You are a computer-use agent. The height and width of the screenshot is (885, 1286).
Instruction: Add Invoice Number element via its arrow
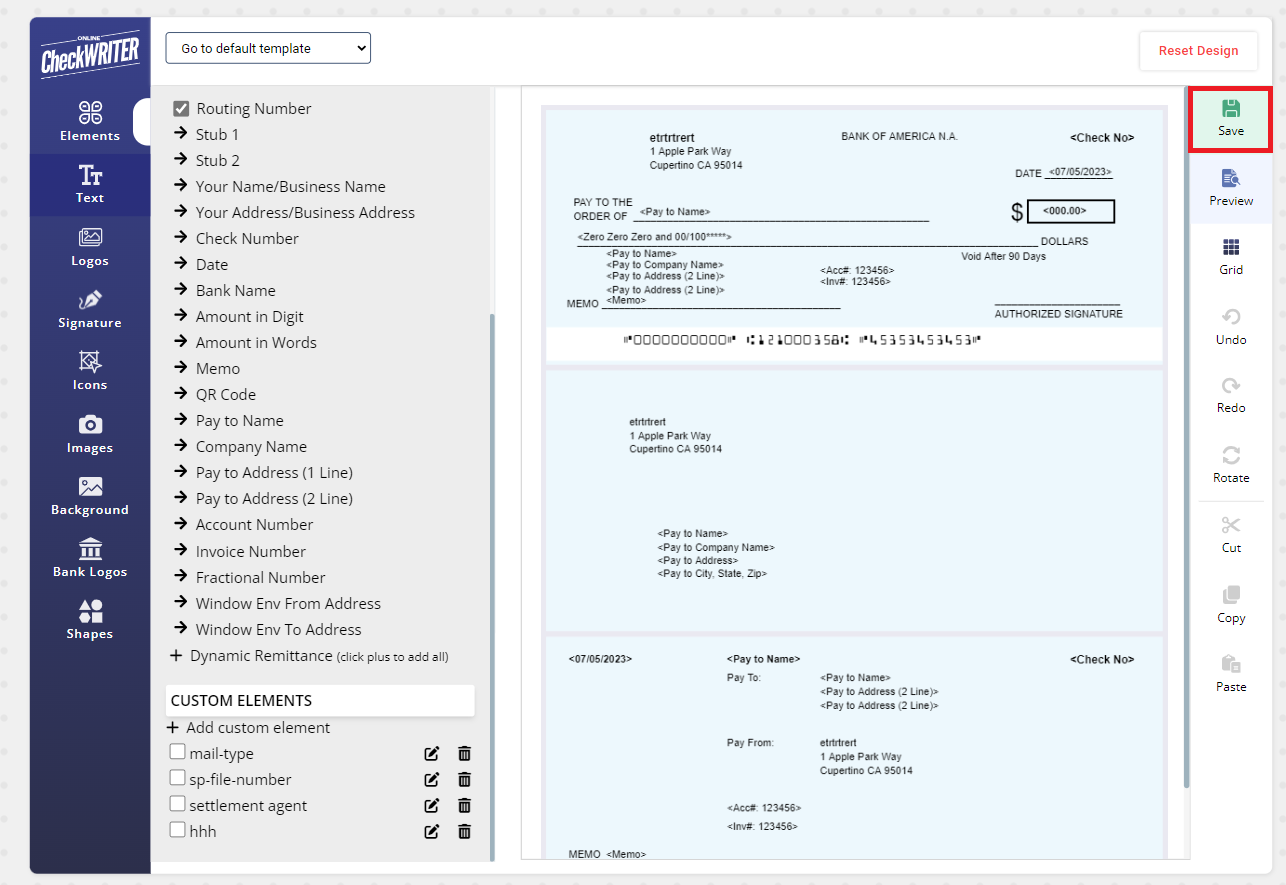180,550
